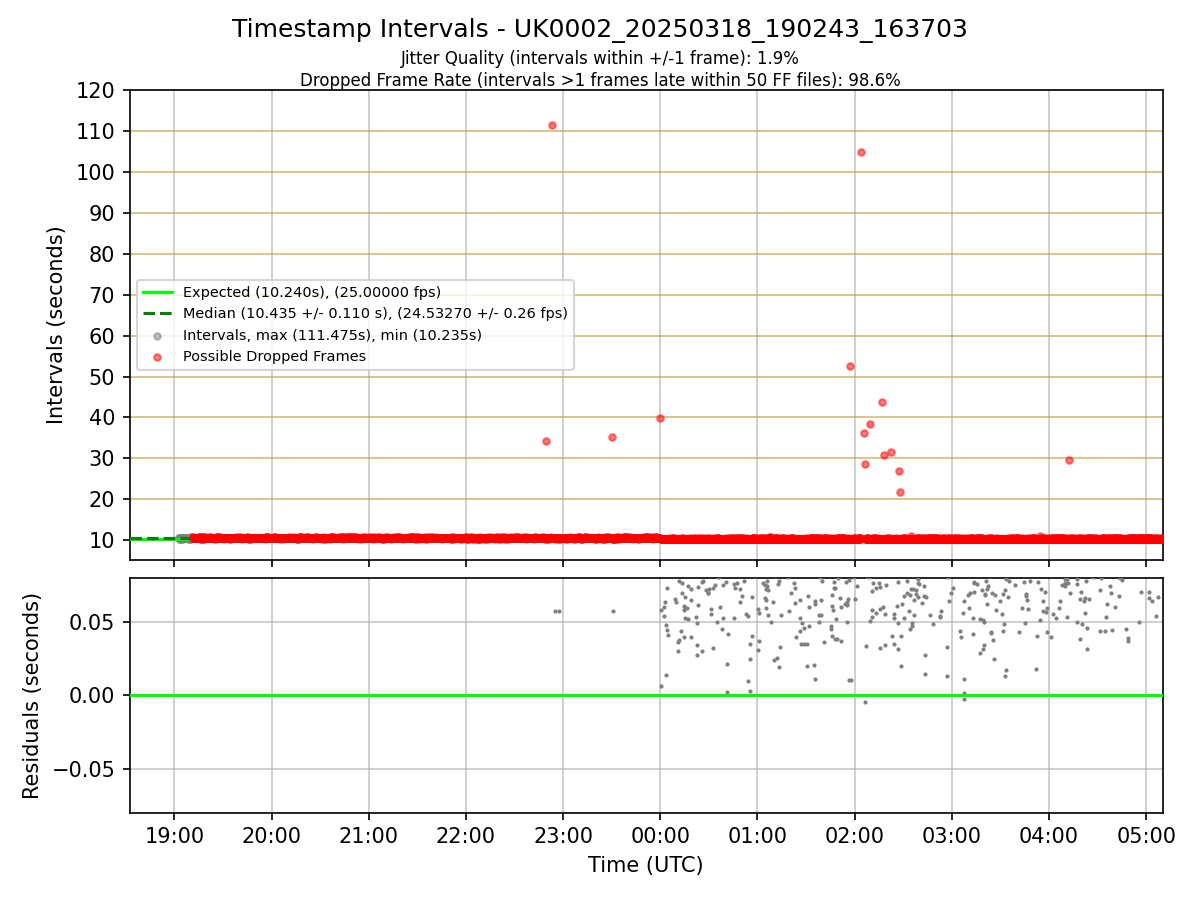Click the 'Intervals (seconds)' y-axis label
Image resolution: width=1200 pixels, height=900 pixels.
point(56,325)
